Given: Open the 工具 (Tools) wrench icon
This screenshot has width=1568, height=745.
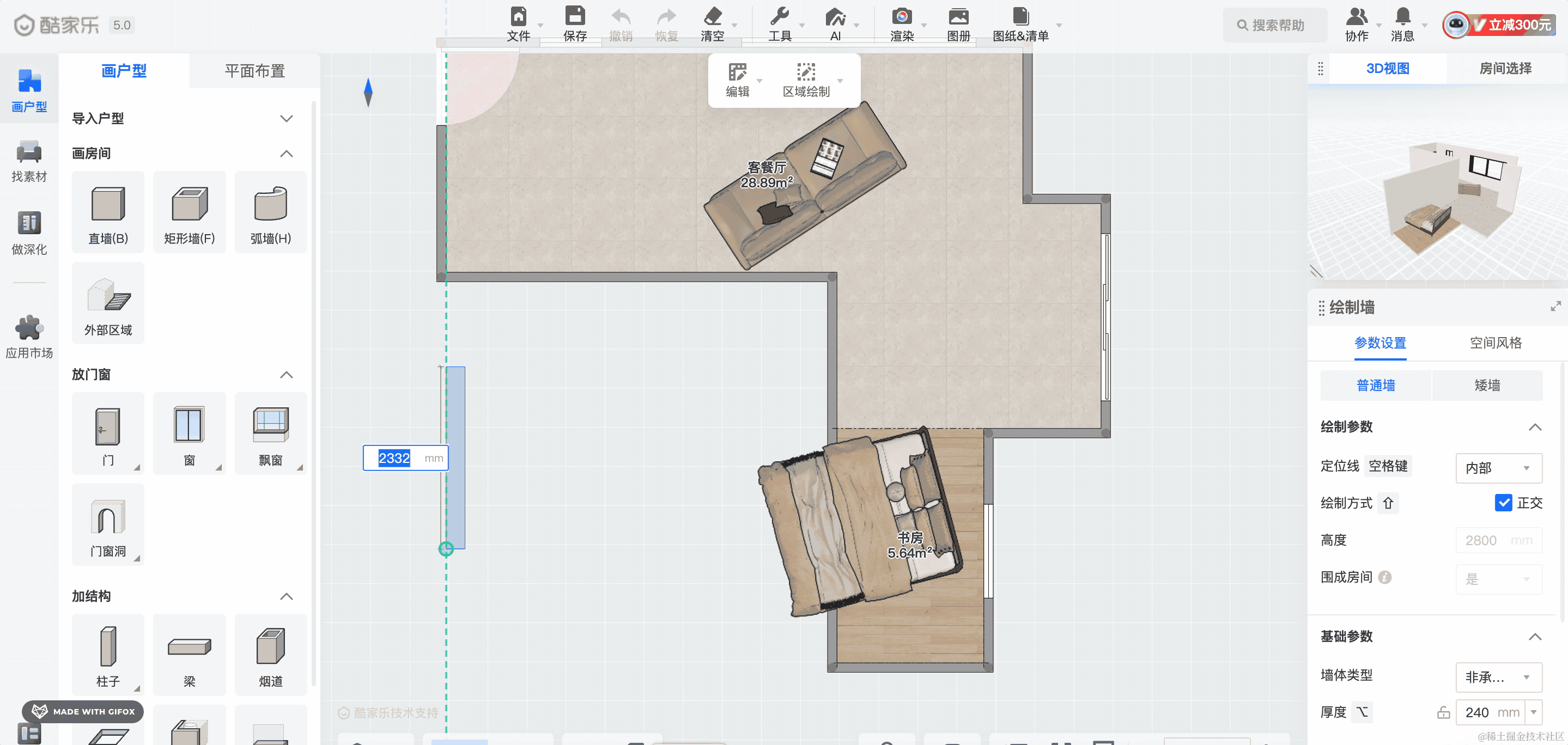Looking at the screenshot, I should 779,16.
